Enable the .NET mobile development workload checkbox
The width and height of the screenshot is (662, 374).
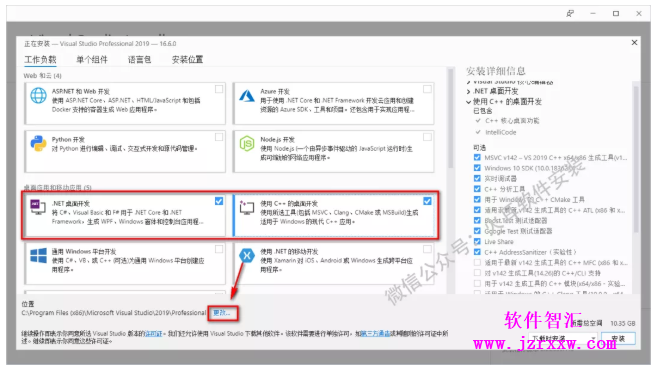427,249
